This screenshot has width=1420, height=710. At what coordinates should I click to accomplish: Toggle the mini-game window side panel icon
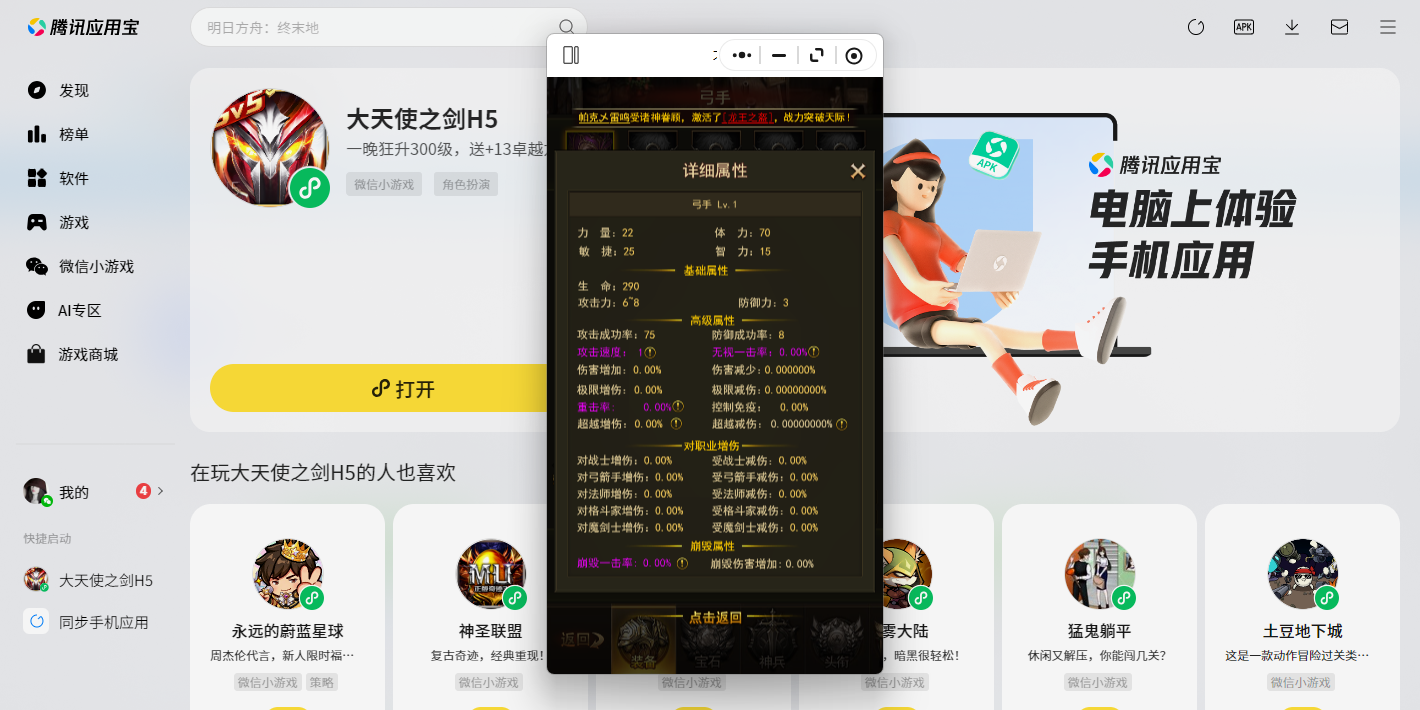[571, 55]
